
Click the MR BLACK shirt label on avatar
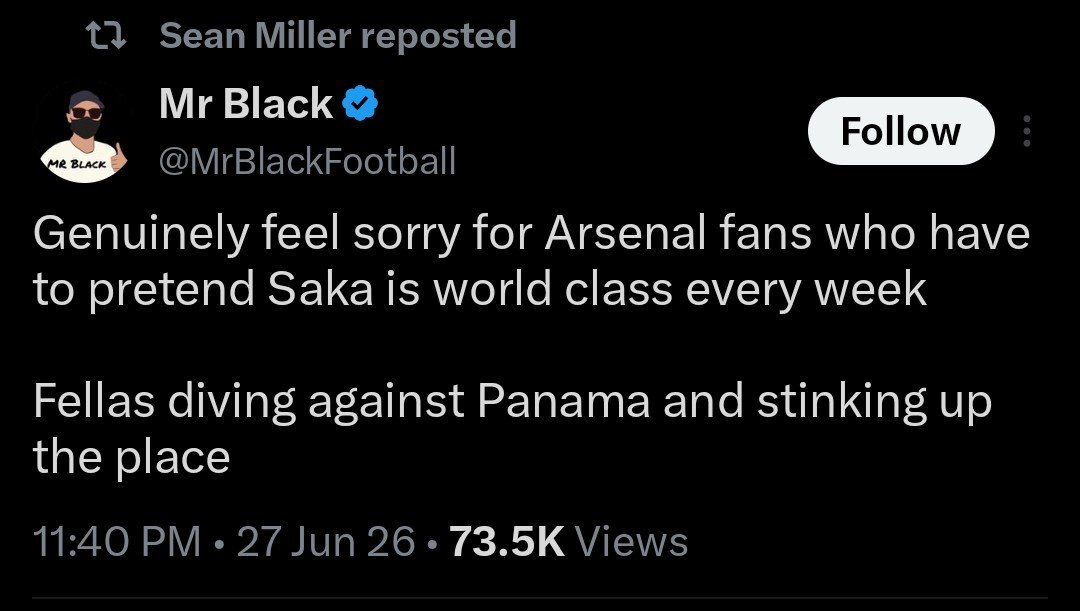coord(76,164)
